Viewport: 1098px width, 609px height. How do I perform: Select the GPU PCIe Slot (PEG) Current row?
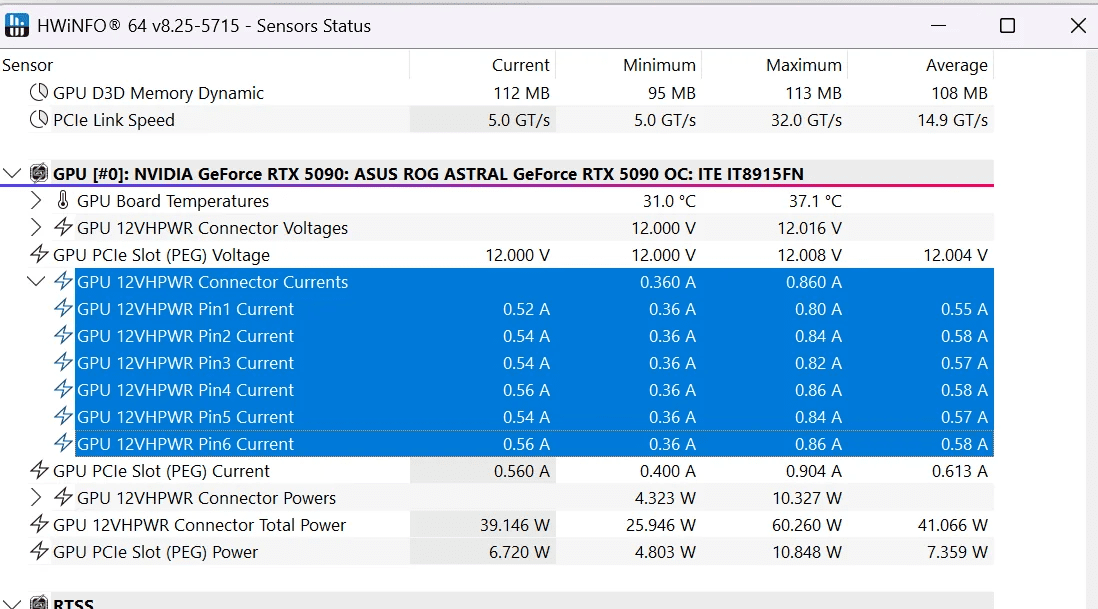tap(161, 471)
